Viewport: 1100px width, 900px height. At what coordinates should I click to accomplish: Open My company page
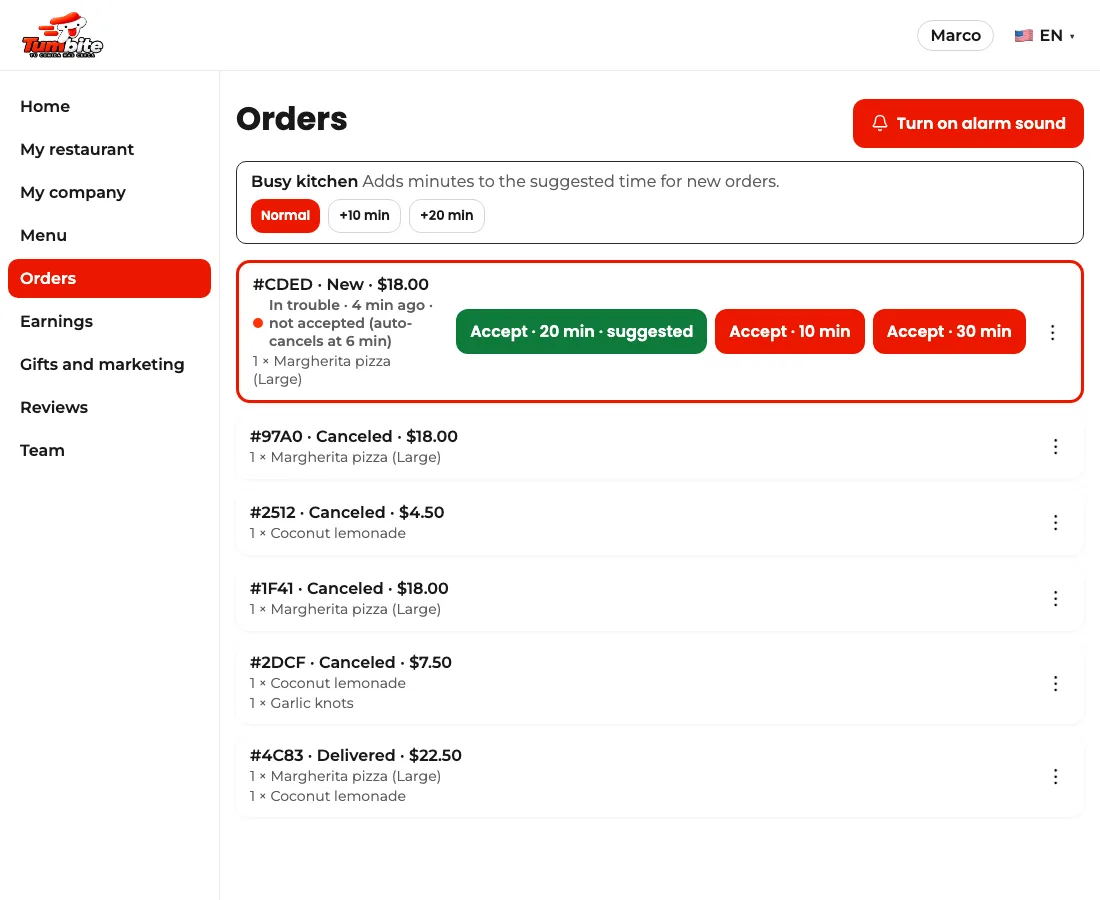pyautogui.click(x=109, y=192)
